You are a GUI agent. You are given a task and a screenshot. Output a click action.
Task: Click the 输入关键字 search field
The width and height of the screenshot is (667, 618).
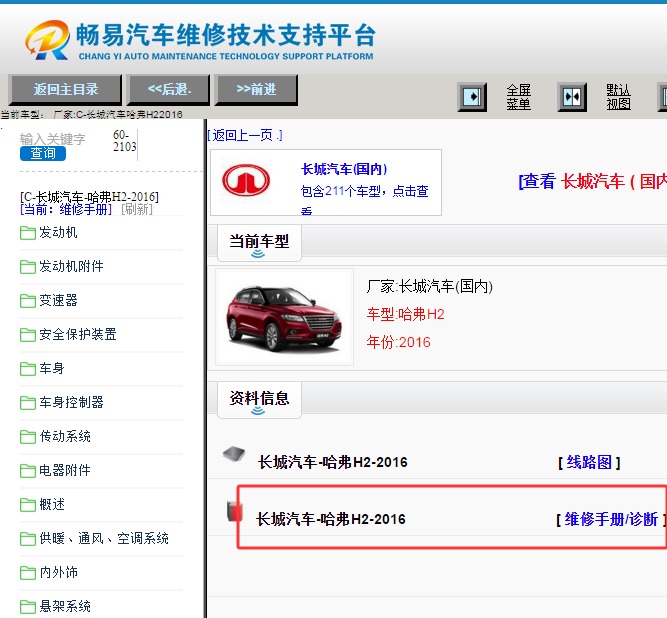click(53, 139)
